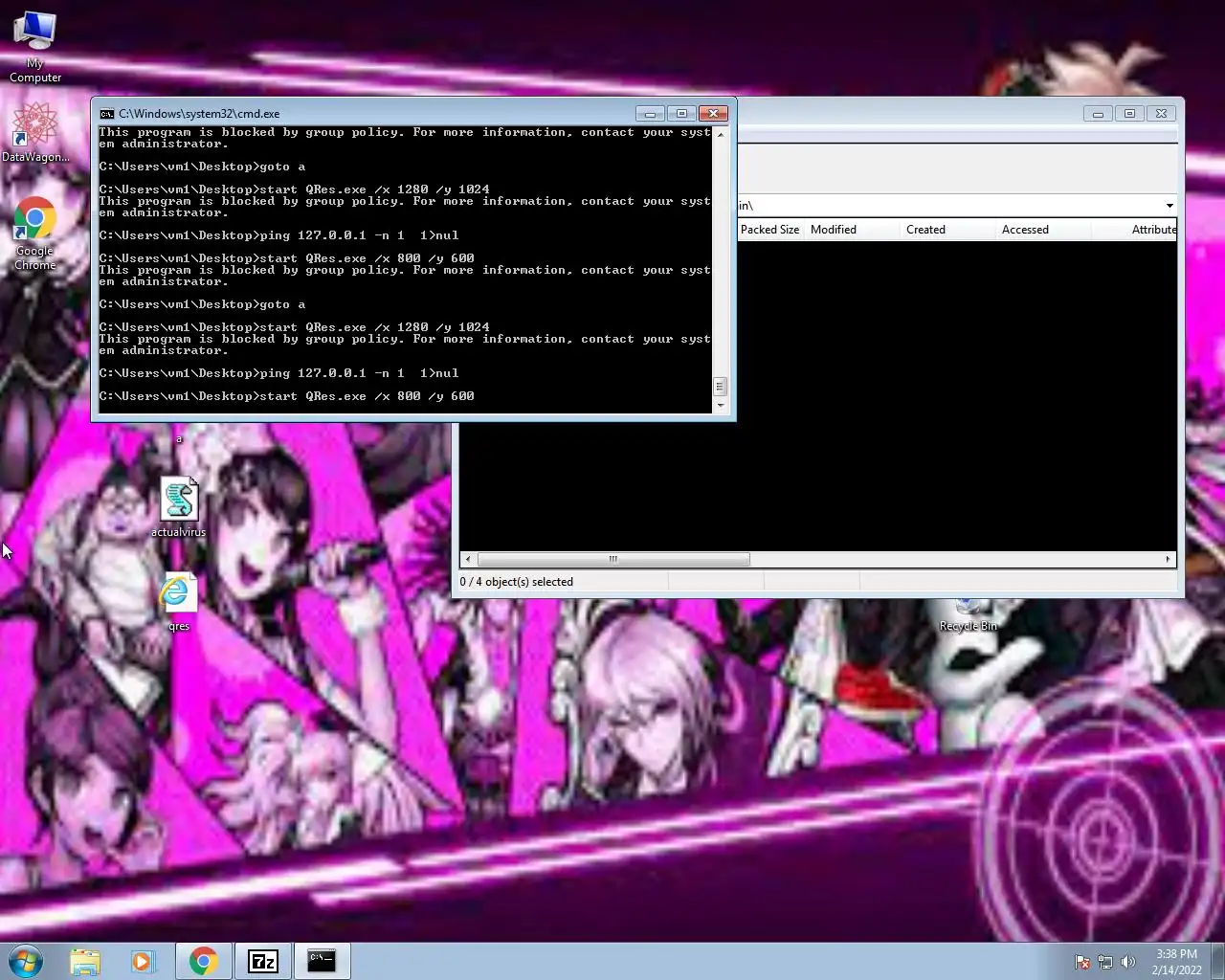
Task: Sort by the Packed Size column
Action: (x=769, y=230)
